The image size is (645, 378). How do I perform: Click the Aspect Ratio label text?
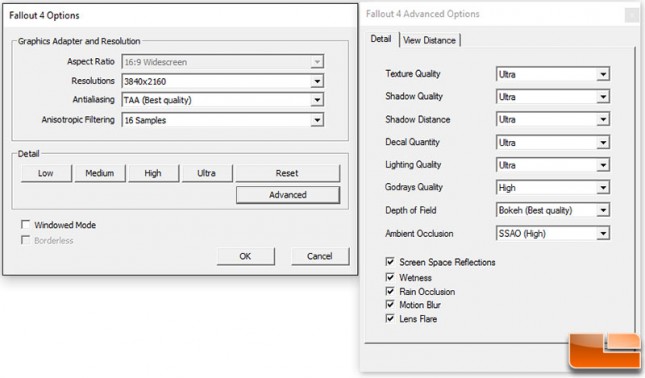point(90,61)
